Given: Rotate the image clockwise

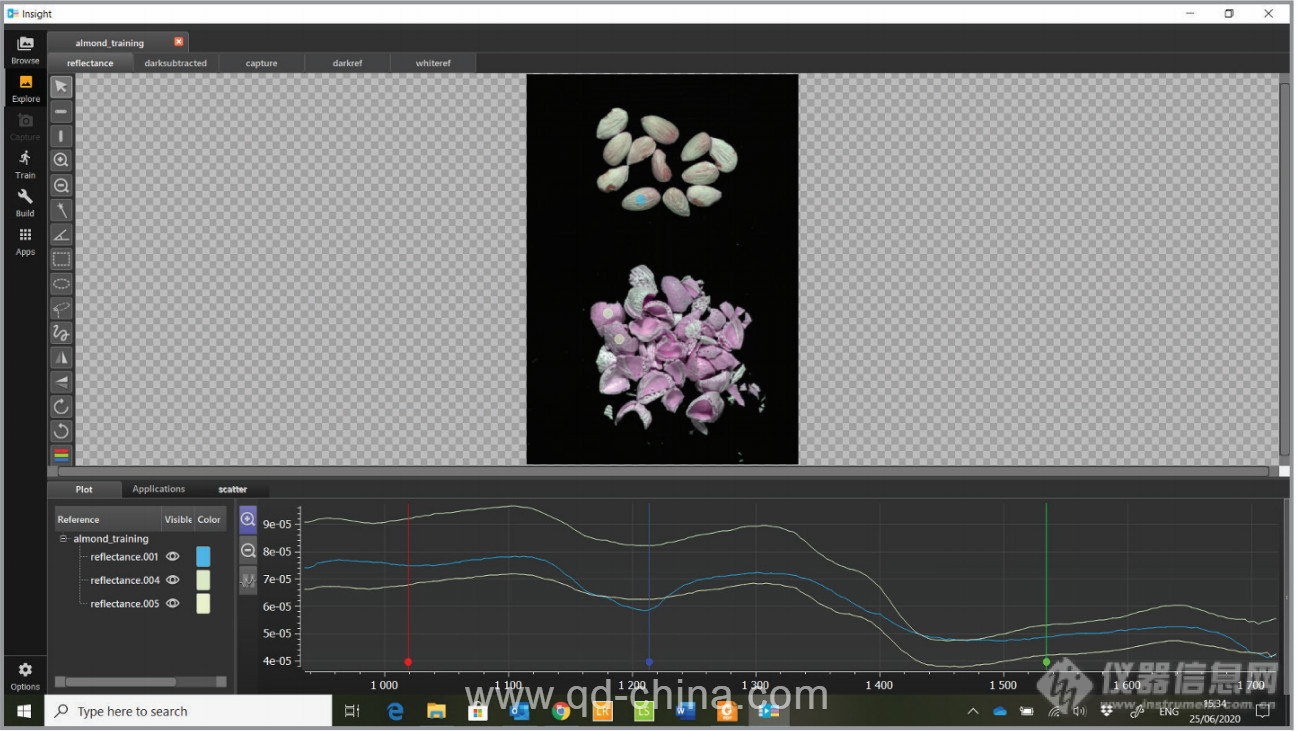Looking at the screenshot, I should (61, 406).
